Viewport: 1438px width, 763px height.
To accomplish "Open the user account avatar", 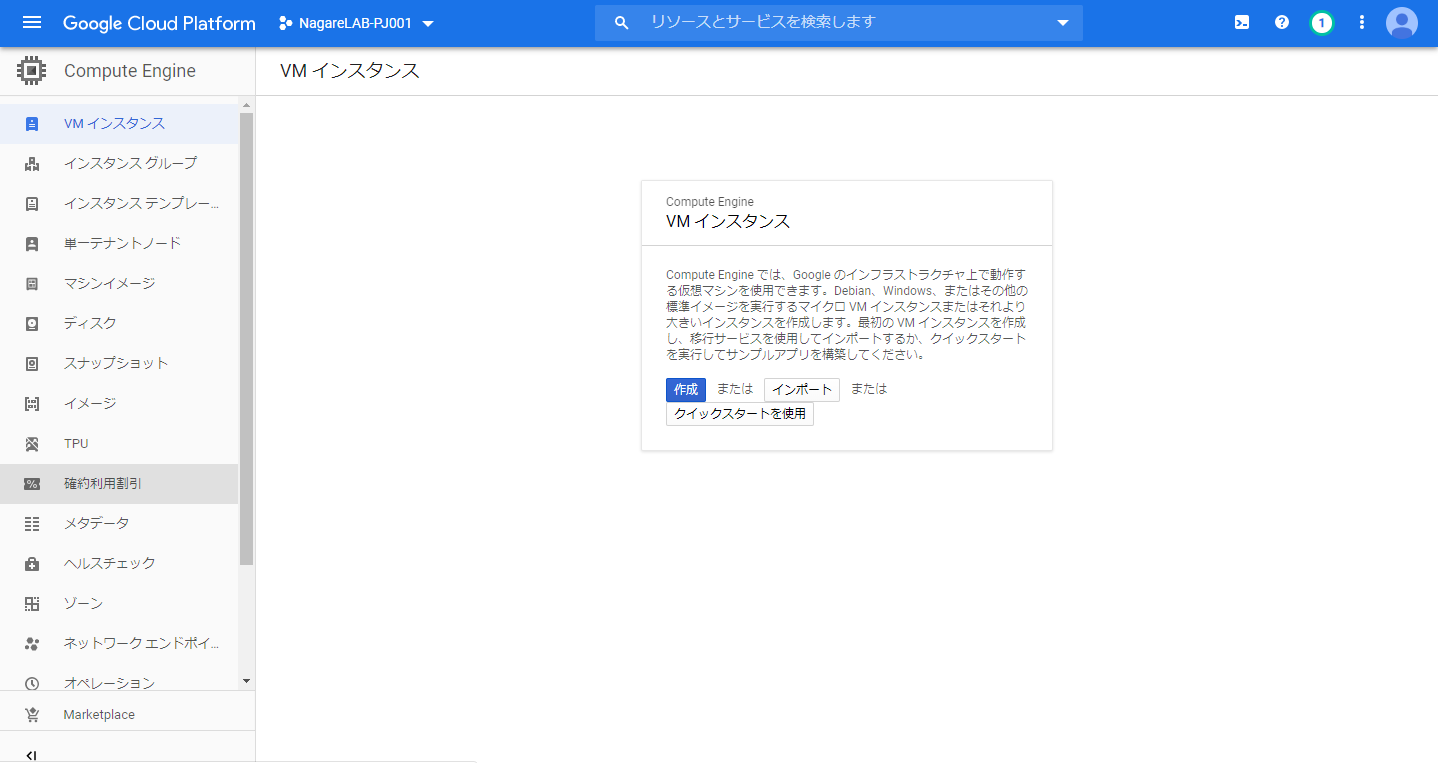I will click(1402, 22).
